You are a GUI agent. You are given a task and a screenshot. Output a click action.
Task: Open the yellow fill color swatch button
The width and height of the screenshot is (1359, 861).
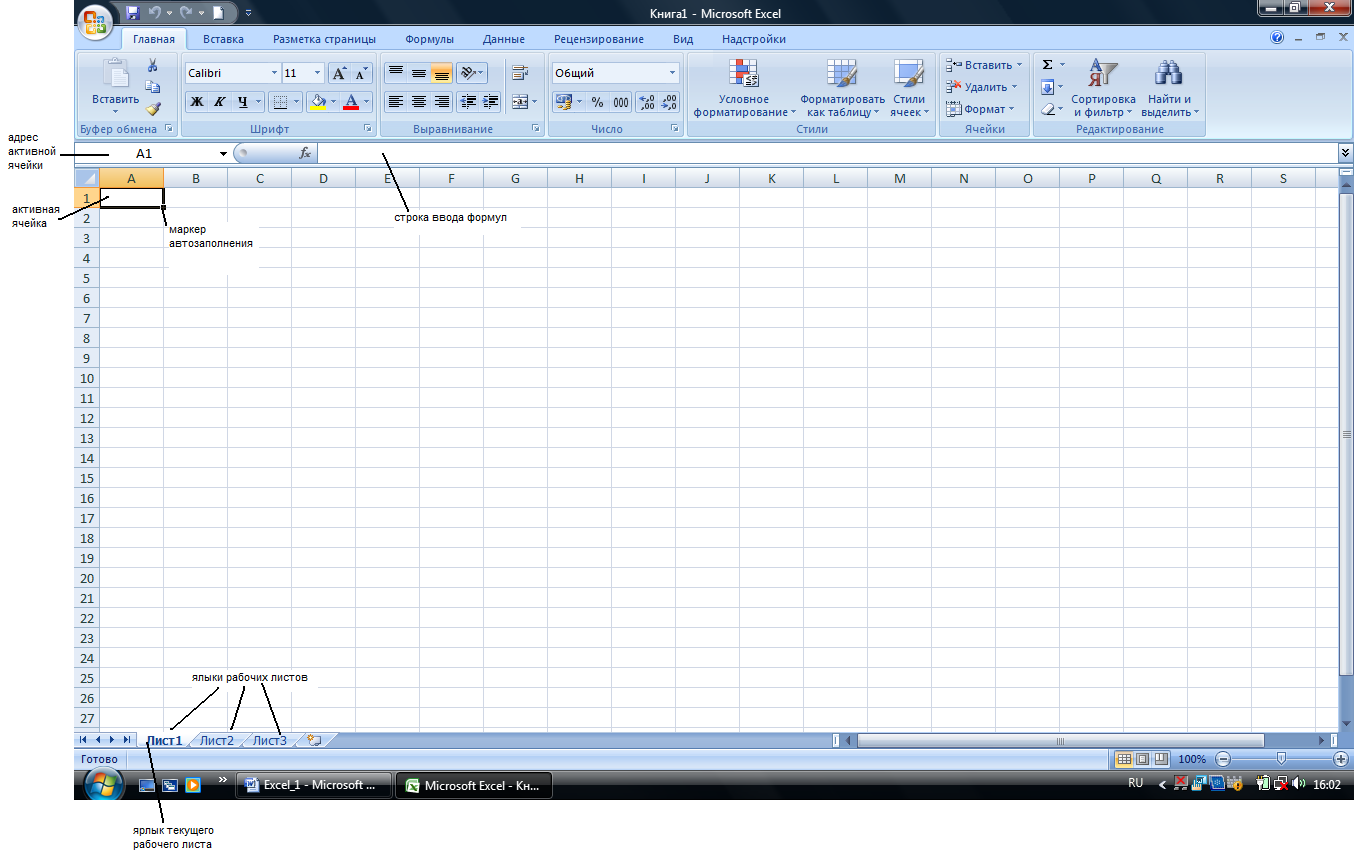pos(318,102)
